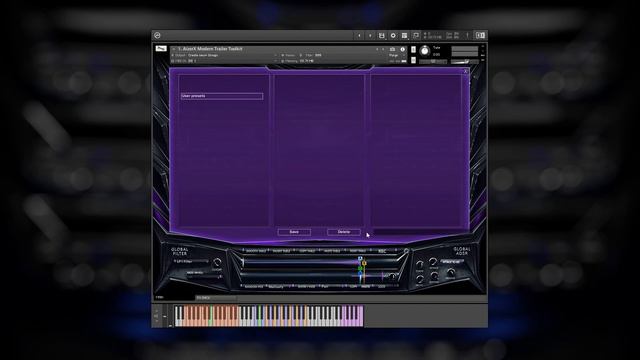This screenshot has height=360, width=640.
Task: Click the panic exclamation icon in header
Action: [x=467, y=36]
